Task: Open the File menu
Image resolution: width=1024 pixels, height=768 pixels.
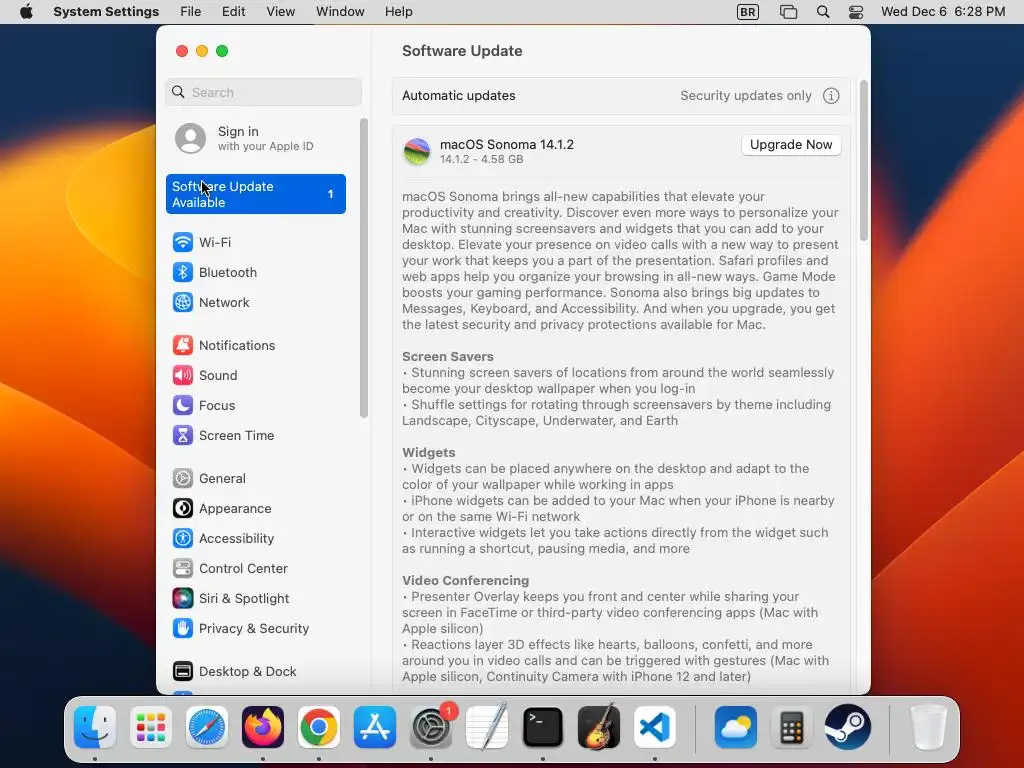Action: 191,12
